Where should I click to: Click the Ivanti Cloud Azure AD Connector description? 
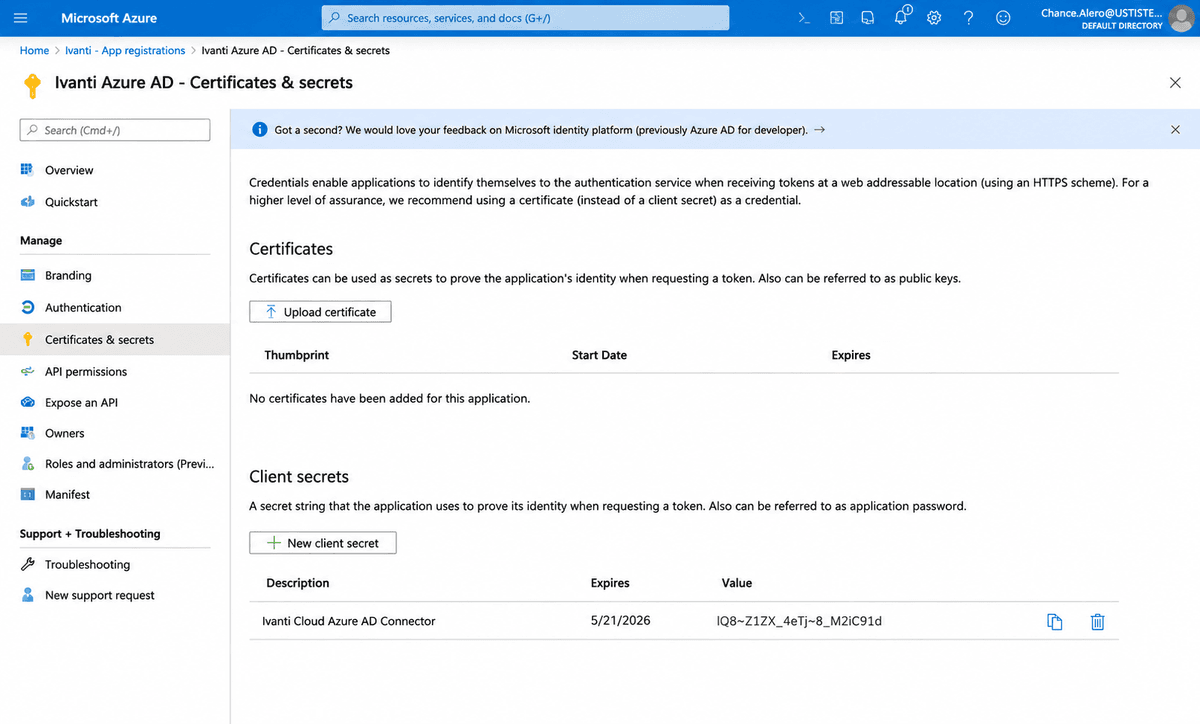348,621
